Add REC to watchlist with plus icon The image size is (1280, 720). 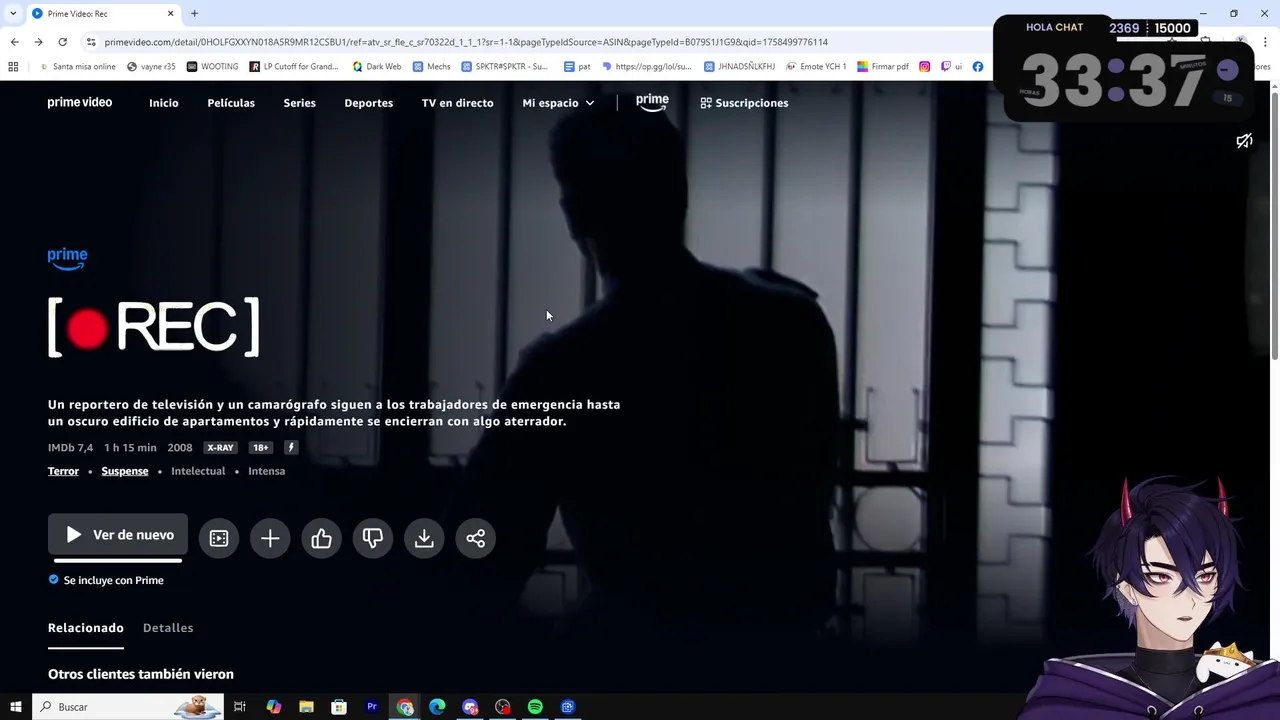point(270,538)
